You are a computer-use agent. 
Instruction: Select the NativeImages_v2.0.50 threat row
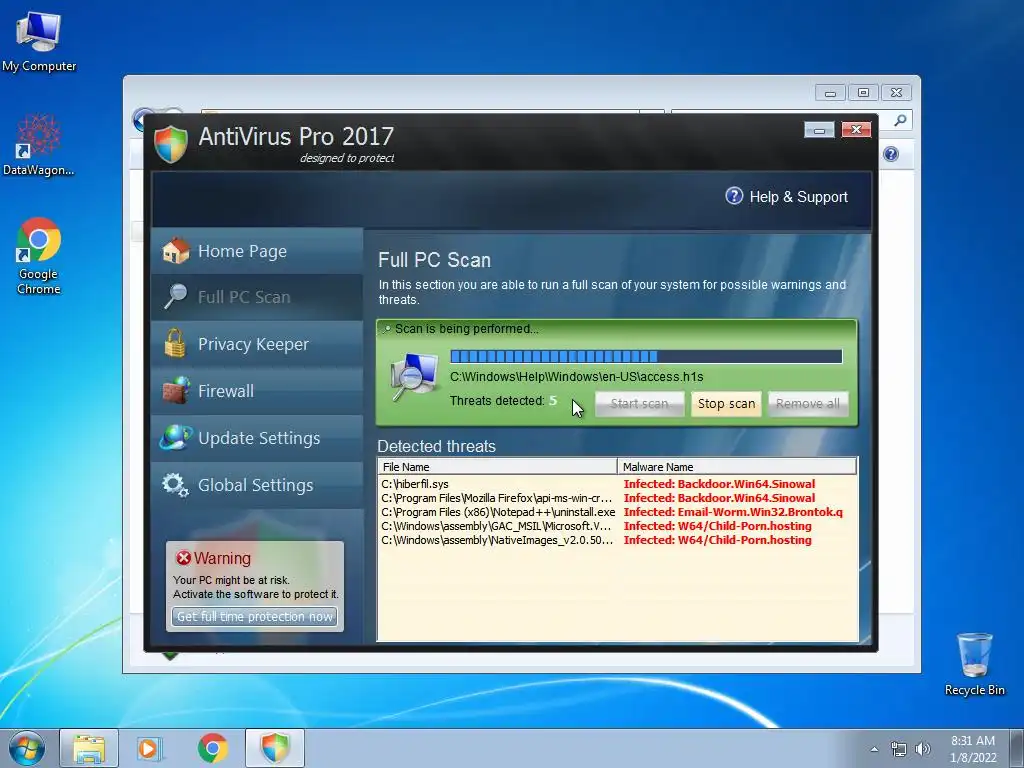(617, 540)
